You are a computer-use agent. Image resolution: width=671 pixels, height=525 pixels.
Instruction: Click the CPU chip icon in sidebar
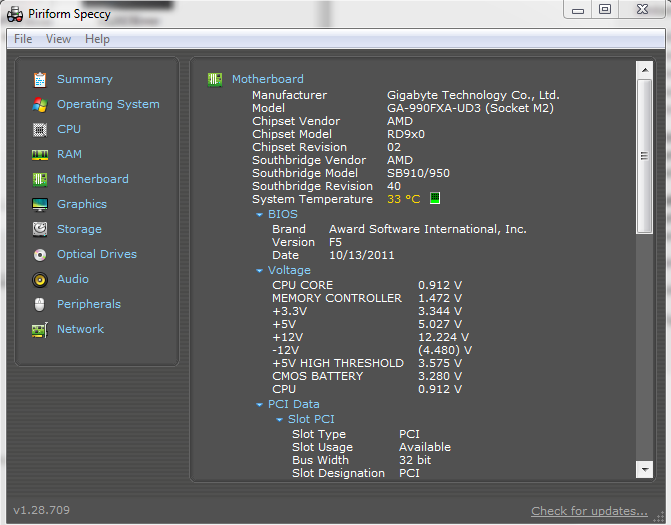point(40,130)
